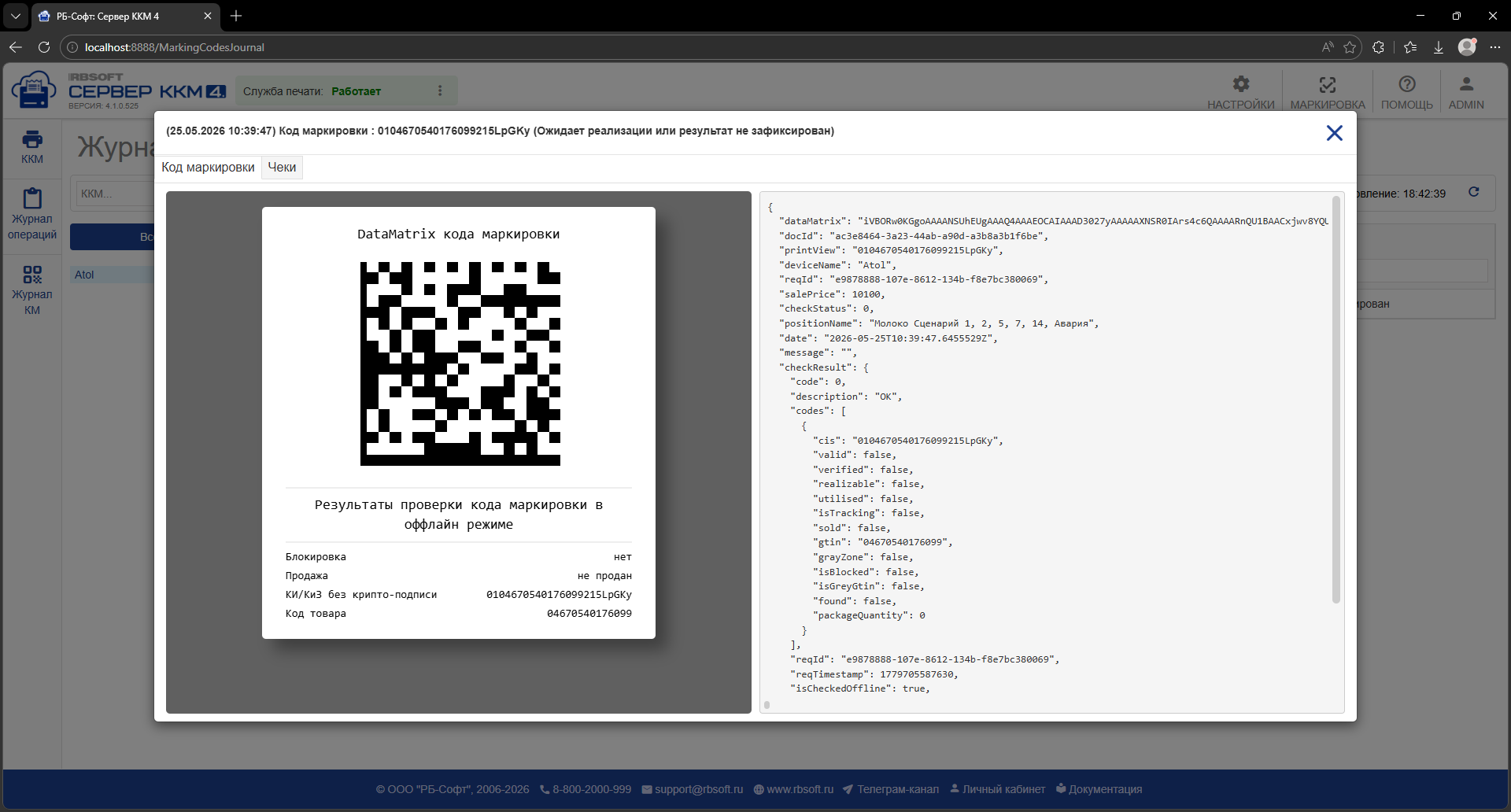
Task: Switch to the Чеки tab
Action: pyautogui.click(x=282, y=168)
